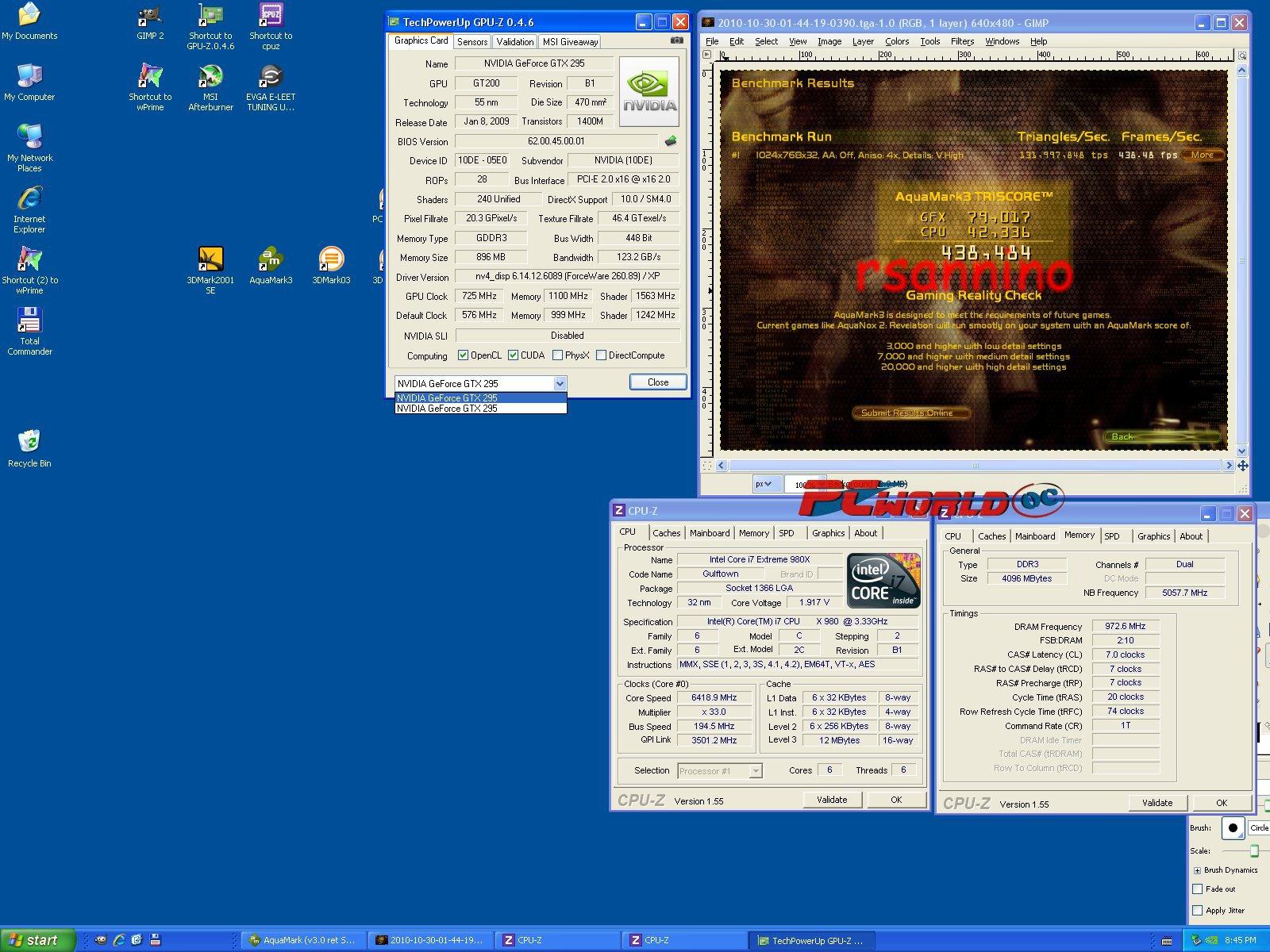The height and width of the screenshot is (952, 1270).
Task: Adjust the GIMP brush Scale slider
Action: coord(1254,850)
